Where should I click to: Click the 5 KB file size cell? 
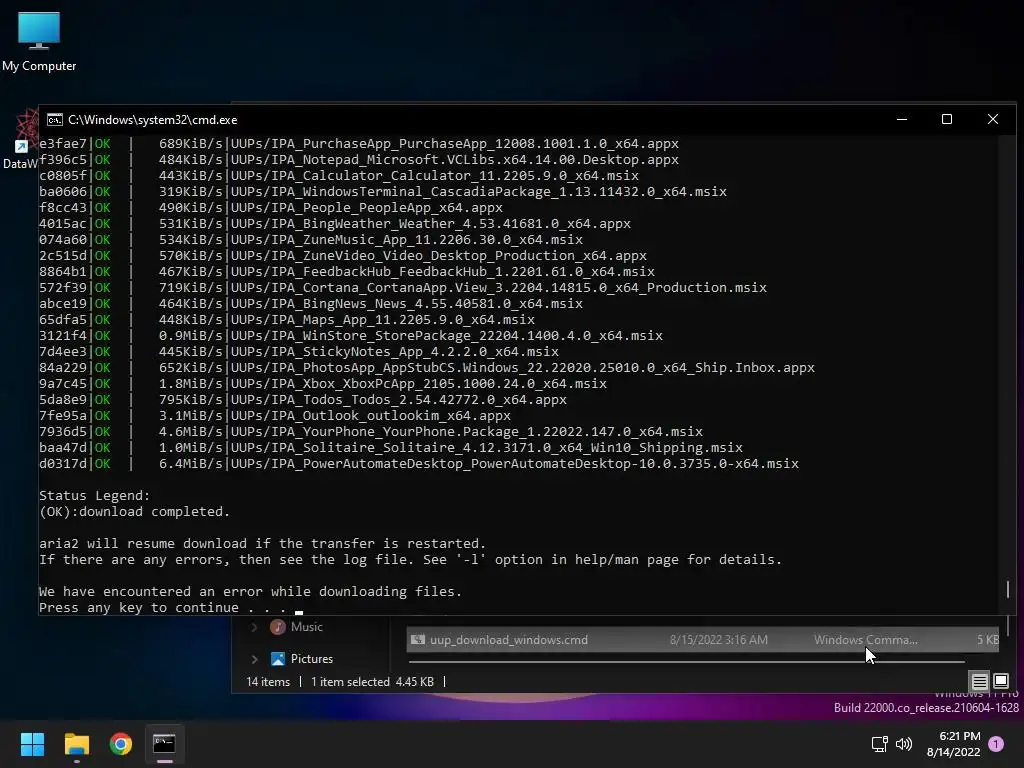[x=987, y=640]
